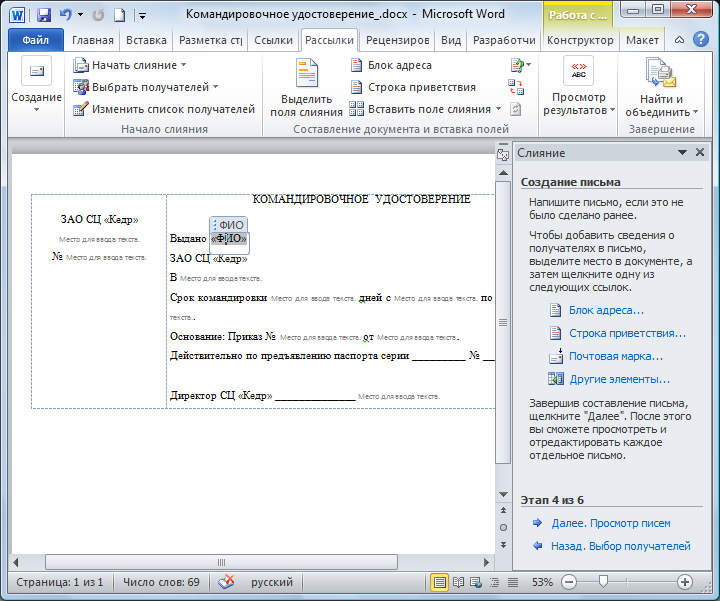The image size is (720, 601).
Task: Open the Найти и объединить dropdown
Action: (x=662, y=87)
